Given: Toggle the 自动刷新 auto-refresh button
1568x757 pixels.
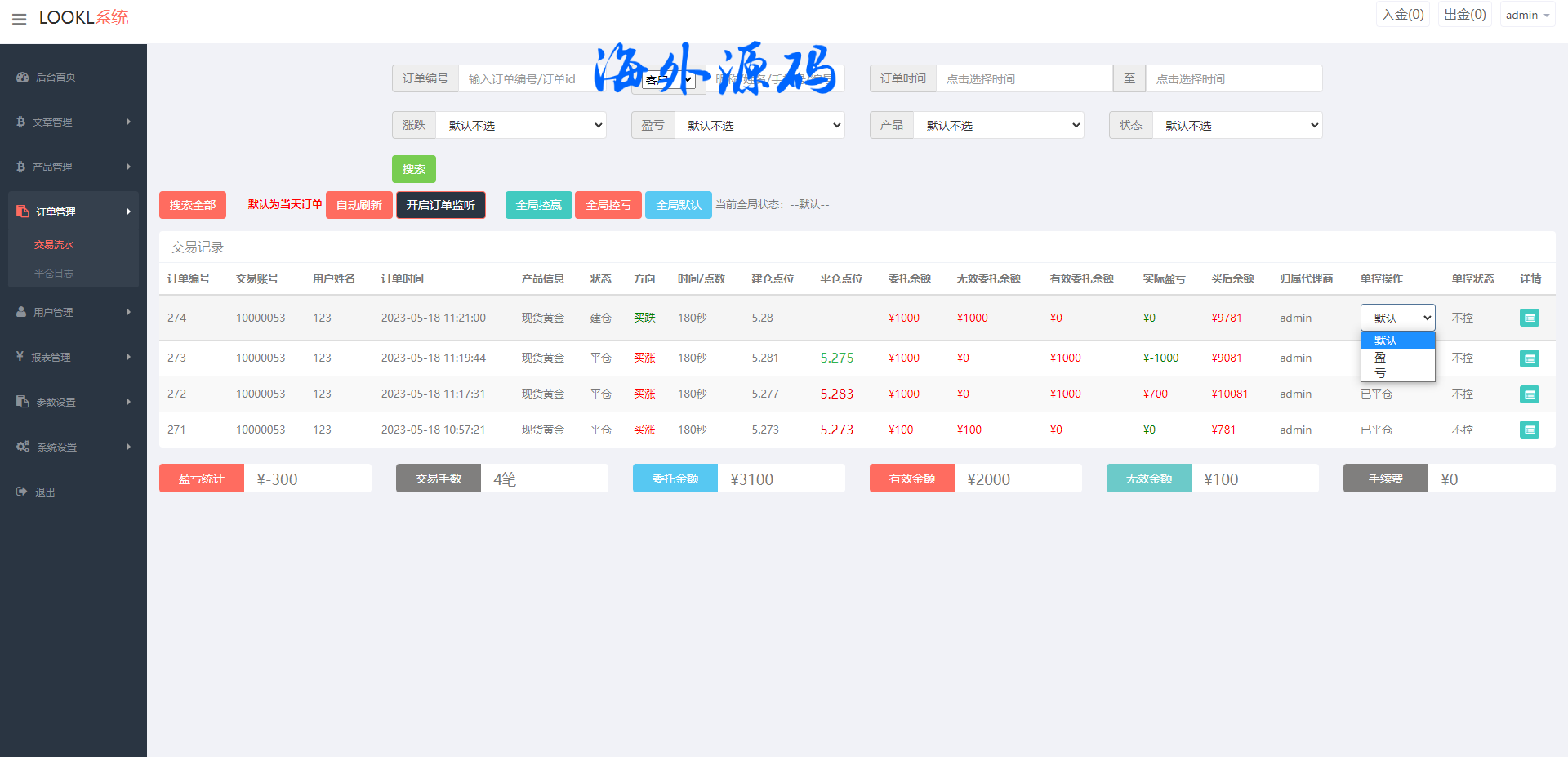Looking at the screenshot, I should (359, 205).
